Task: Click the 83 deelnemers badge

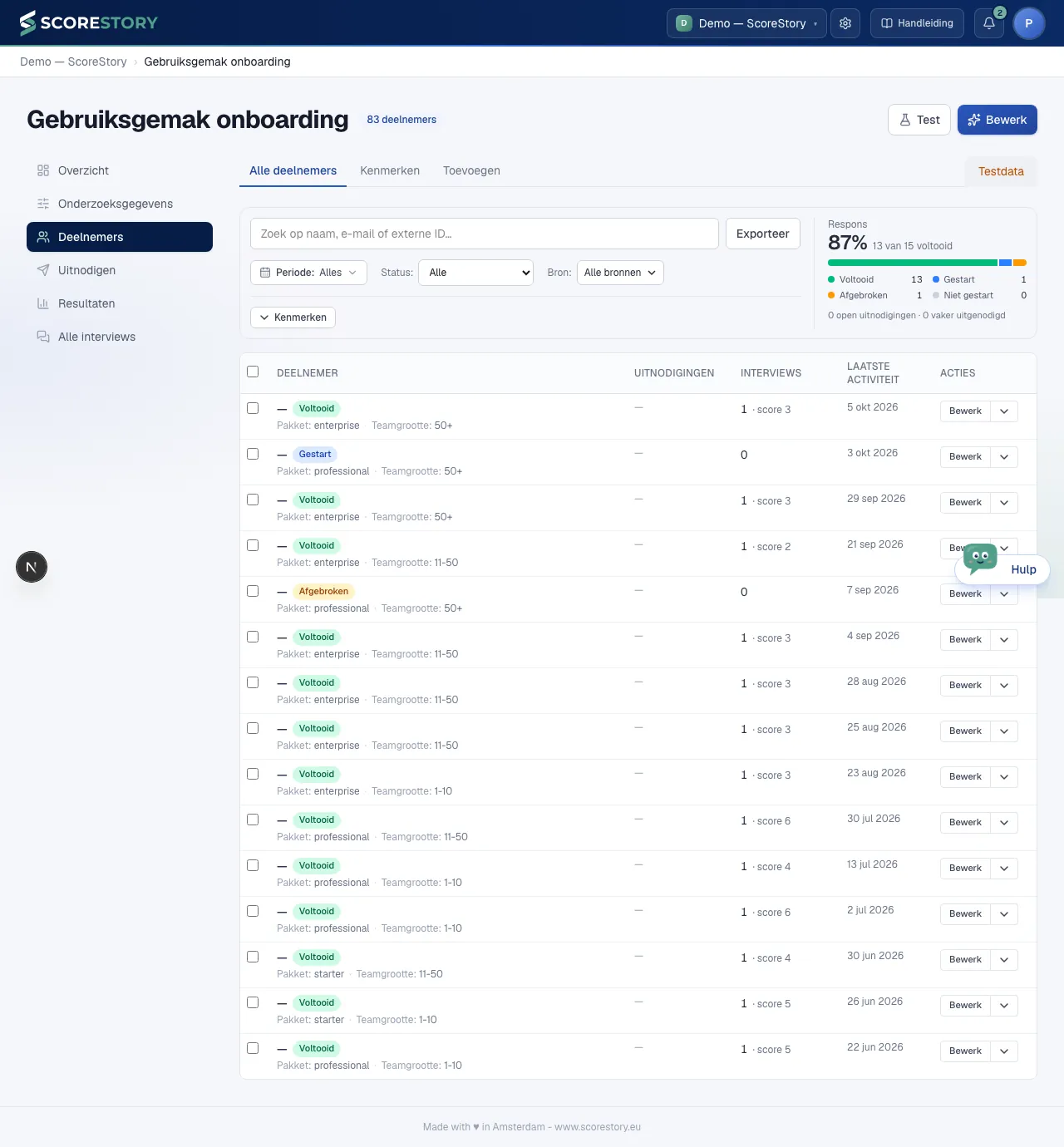Action: point(401,120)
